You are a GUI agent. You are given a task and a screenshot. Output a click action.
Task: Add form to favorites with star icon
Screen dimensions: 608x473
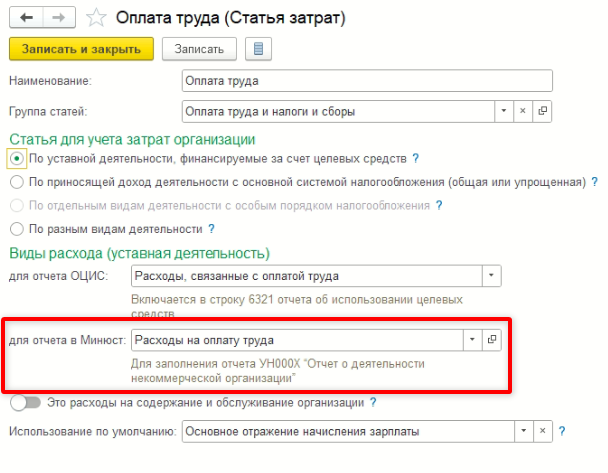click(x=96, y=17)
